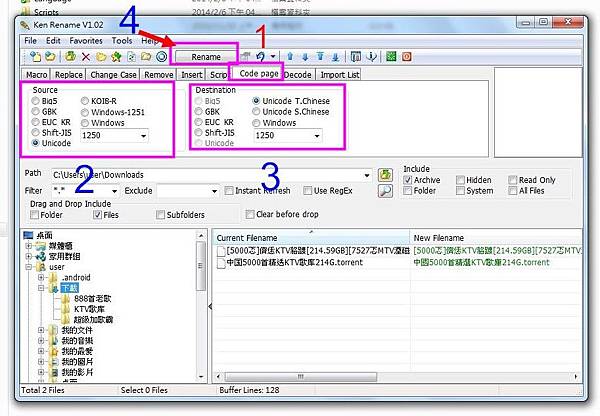The width and height of the screenshot is (600, 416).
Task: Open the Tools menu
Action: pyautogui.click(x=122, y=41)
